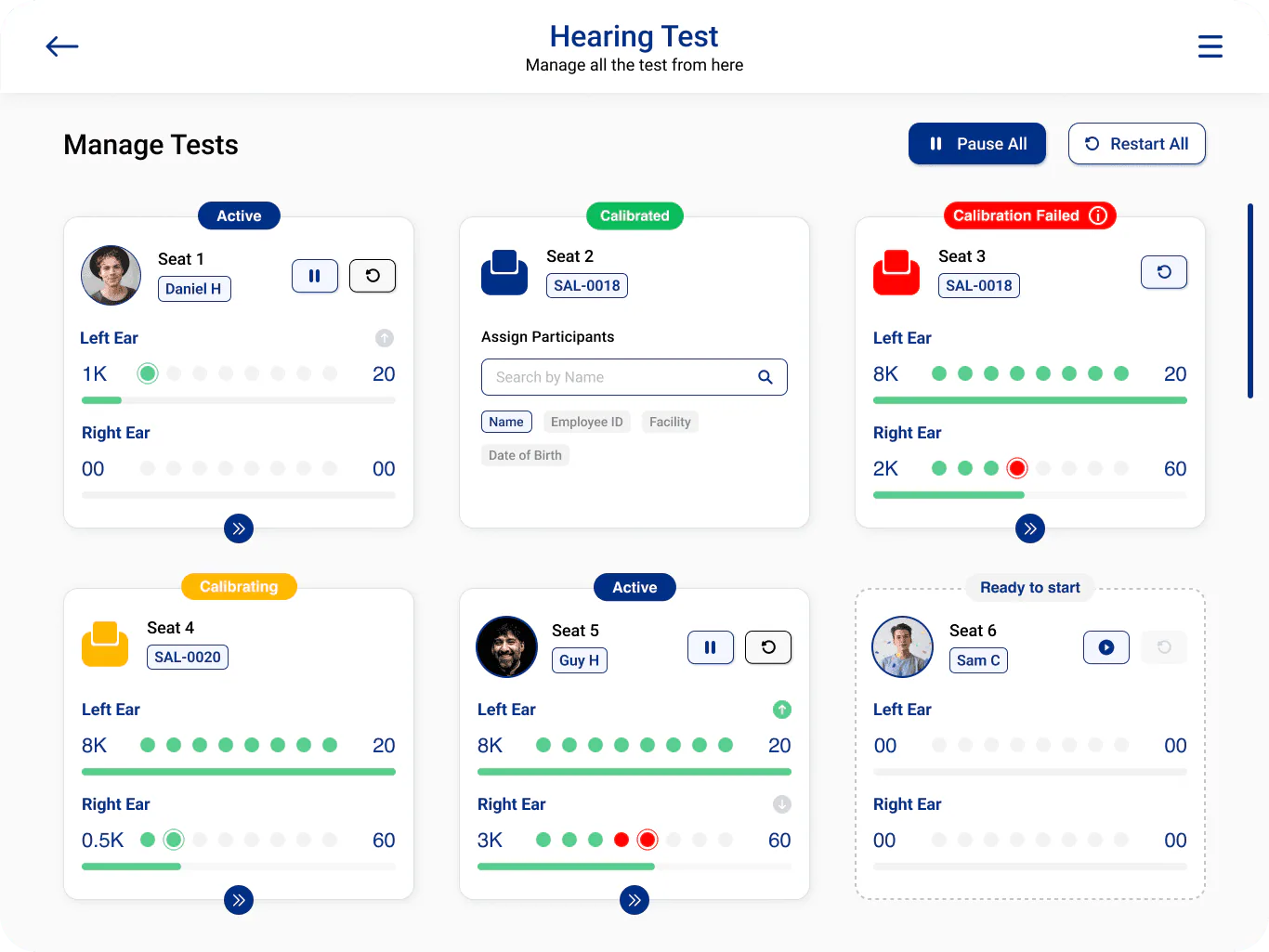Click Seat 5 Right Ear down-arrow icon
Viewport: 1269px width, 952px height.
click(782, 804)
